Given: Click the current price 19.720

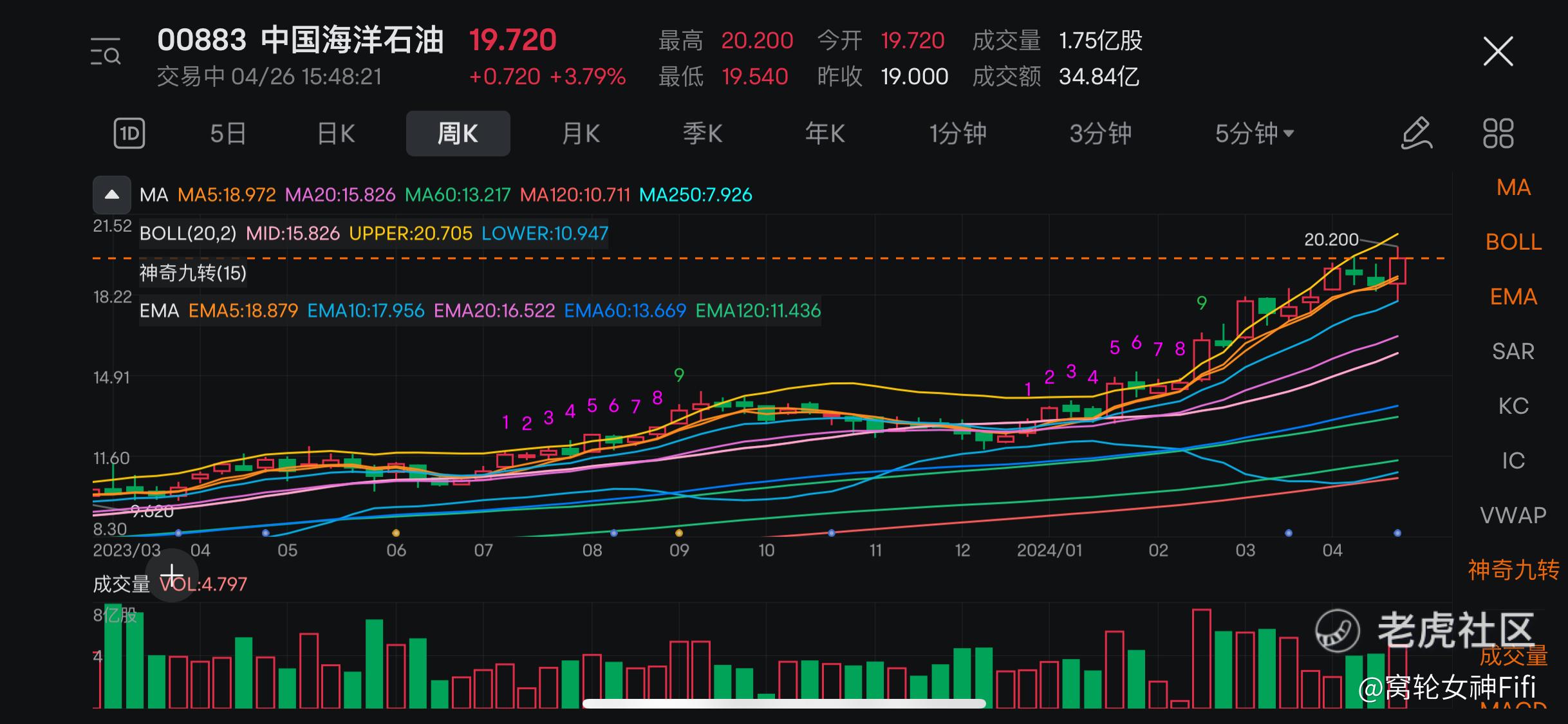Looking at the screenshot, I should click(x=512, y=40).
